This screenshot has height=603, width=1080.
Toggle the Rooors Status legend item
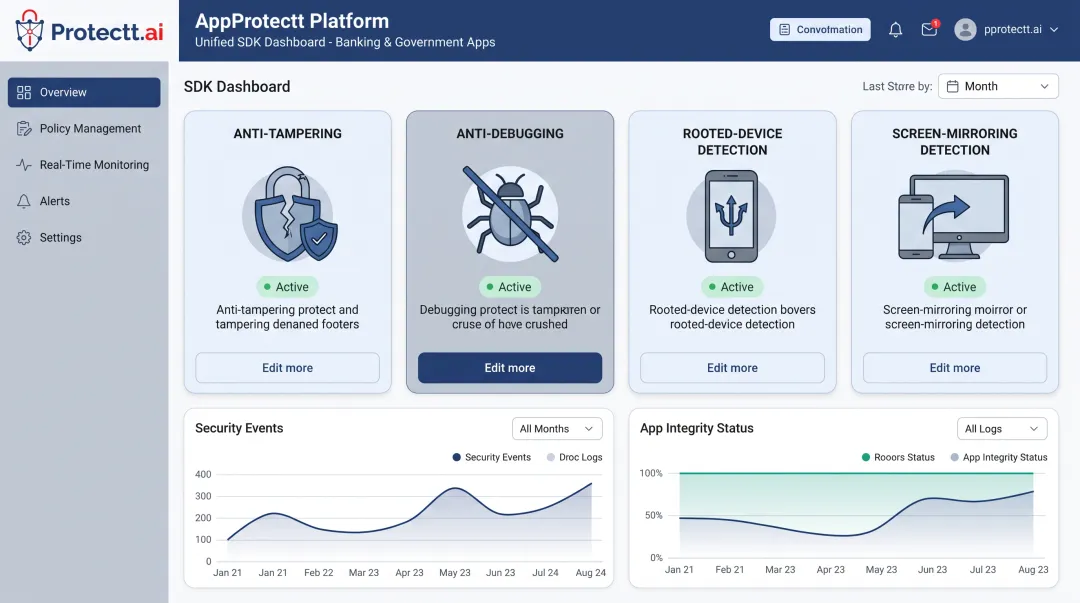898,457
